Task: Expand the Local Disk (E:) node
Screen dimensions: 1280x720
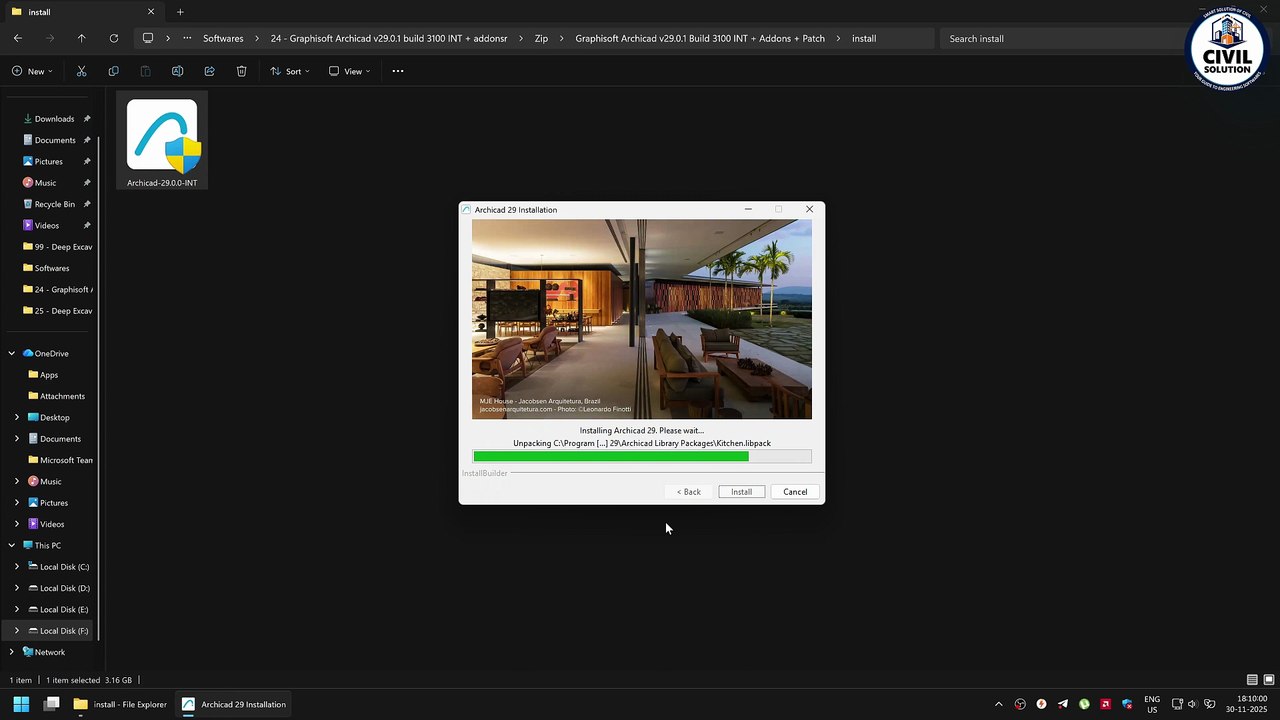Action: pos(17,609)
